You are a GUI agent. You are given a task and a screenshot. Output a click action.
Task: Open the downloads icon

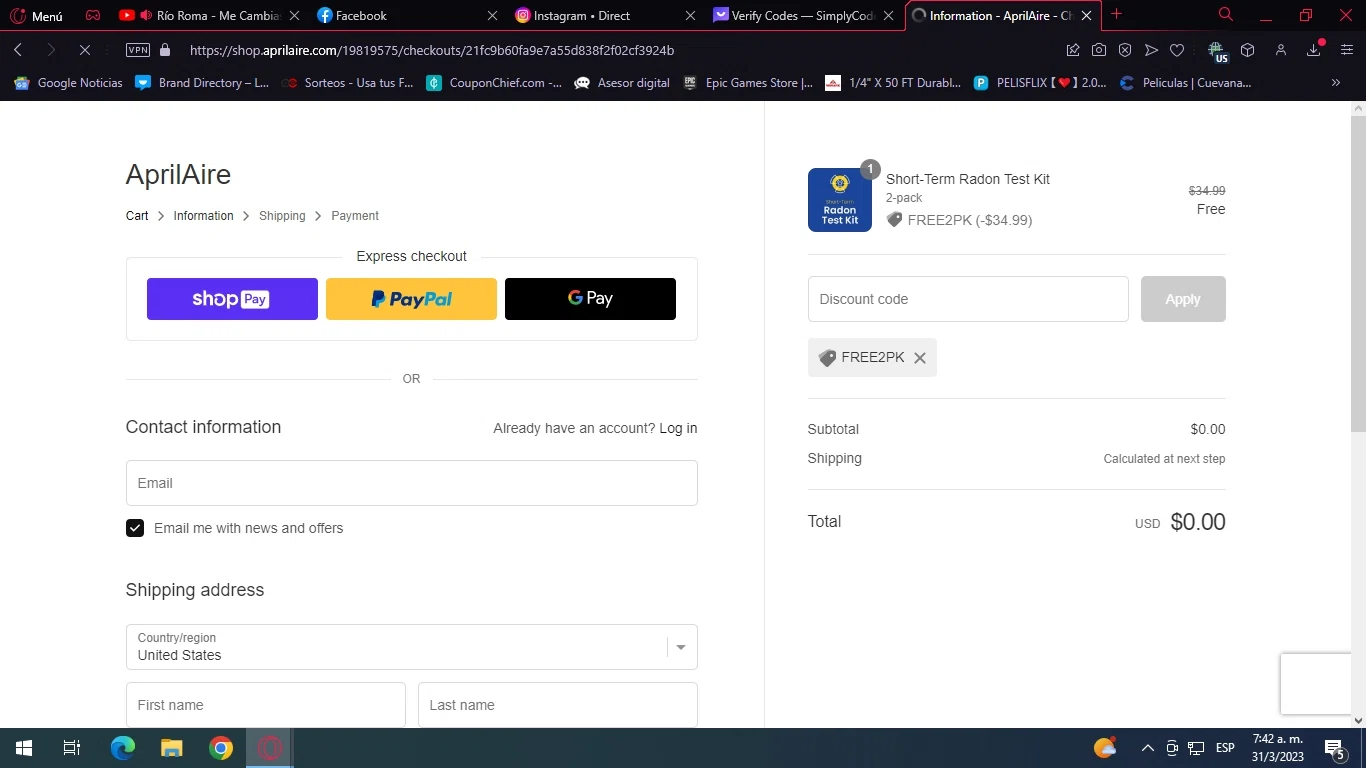1314,50
